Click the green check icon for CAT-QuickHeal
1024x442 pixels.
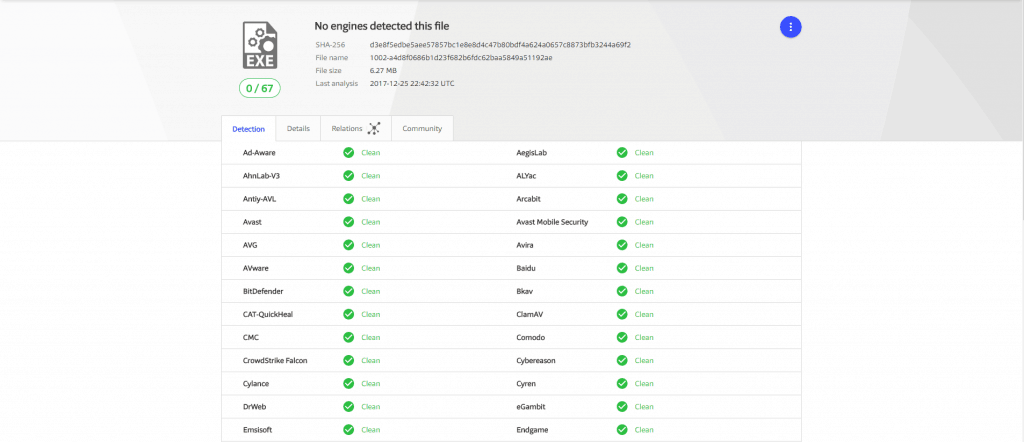(x=349, y=314)
